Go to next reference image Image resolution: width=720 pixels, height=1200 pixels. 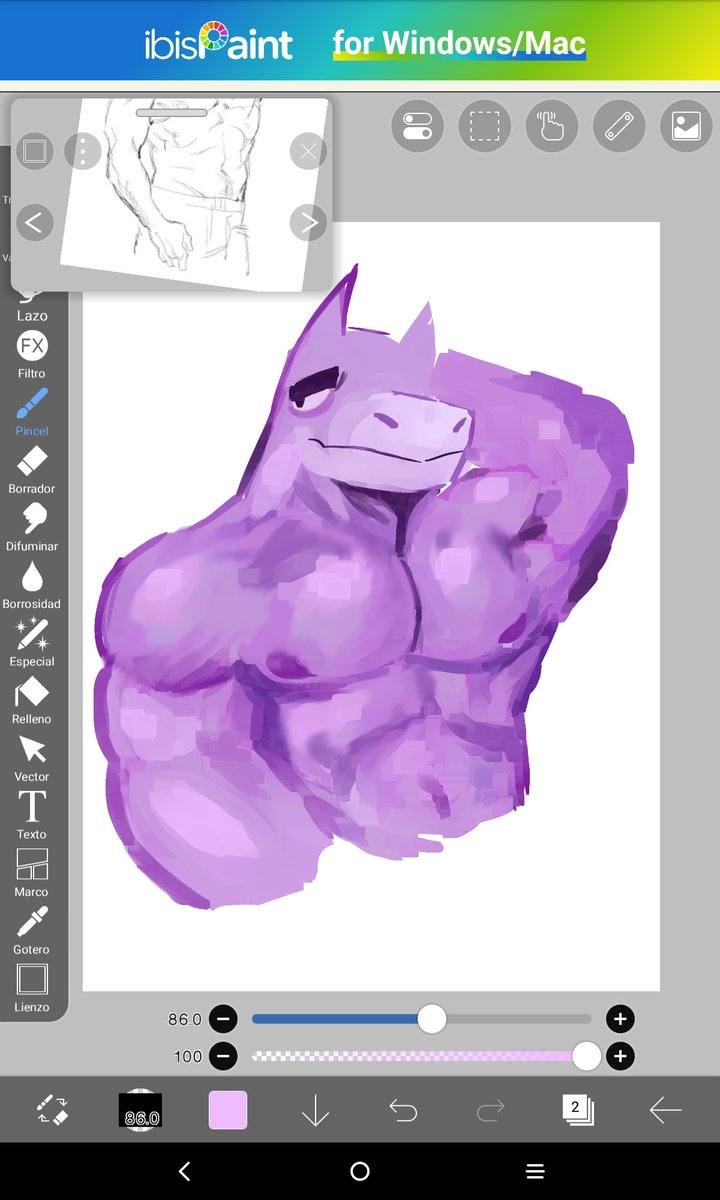pyautogui.click(x=308, y=222)
